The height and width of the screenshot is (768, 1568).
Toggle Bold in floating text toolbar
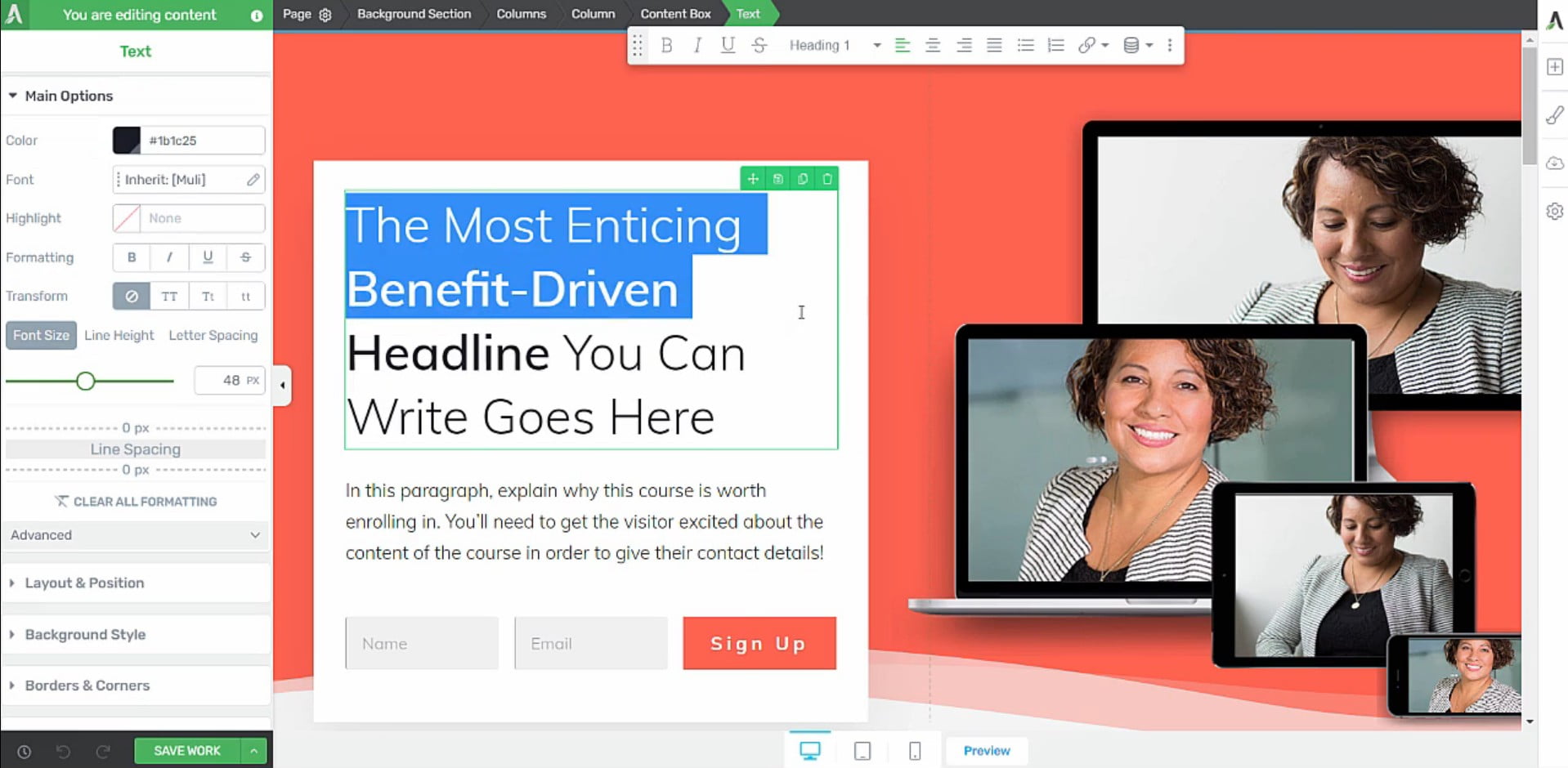coord(666,45)
